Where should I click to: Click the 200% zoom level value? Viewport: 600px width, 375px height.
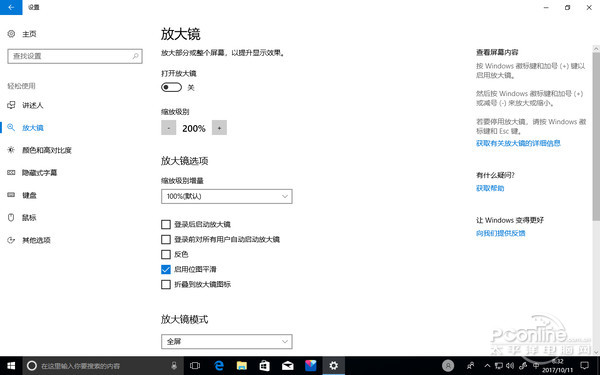coord(194,128)
